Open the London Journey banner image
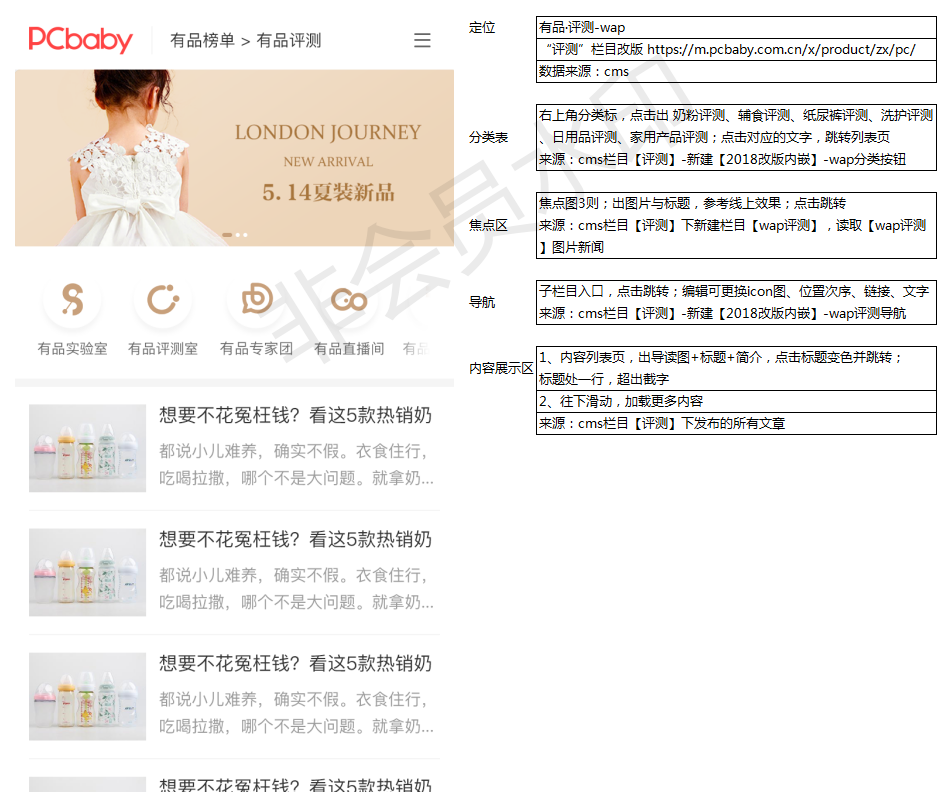 click(234, 157)
